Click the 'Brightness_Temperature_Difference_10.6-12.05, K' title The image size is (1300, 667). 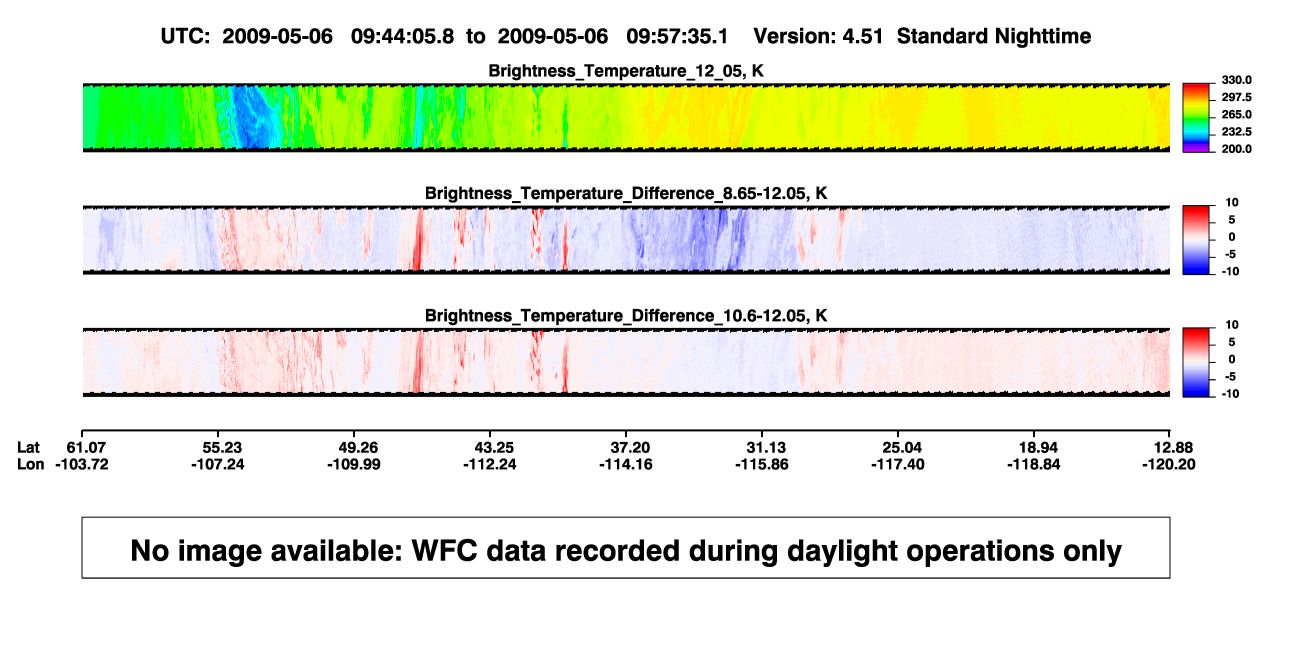[x=626, y=315]
